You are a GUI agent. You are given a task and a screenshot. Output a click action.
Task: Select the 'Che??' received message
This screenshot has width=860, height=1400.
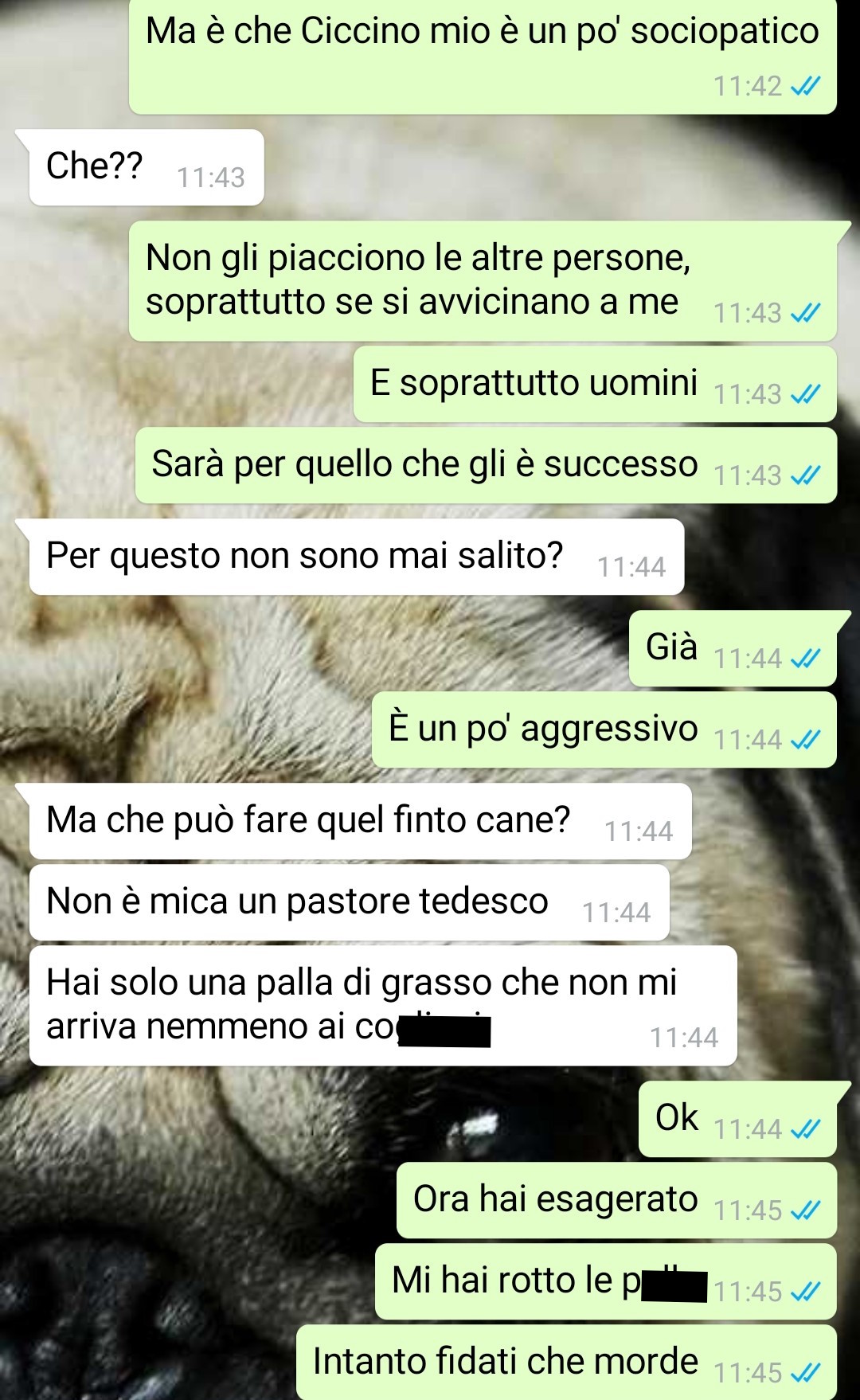pyautogui.click(x=147, y=167)
